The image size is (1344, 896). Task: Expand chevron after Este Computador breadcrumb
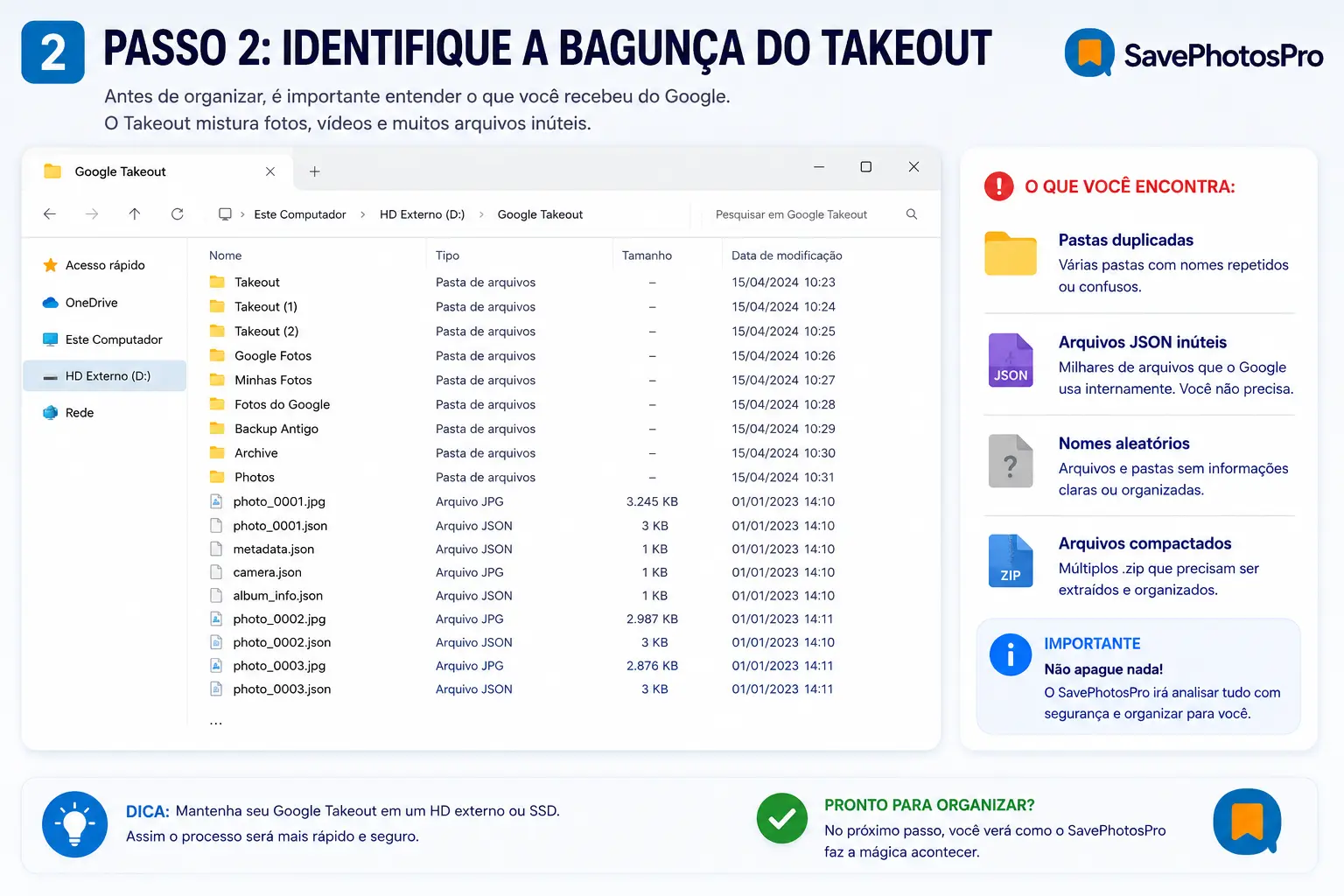coord(362,214)
